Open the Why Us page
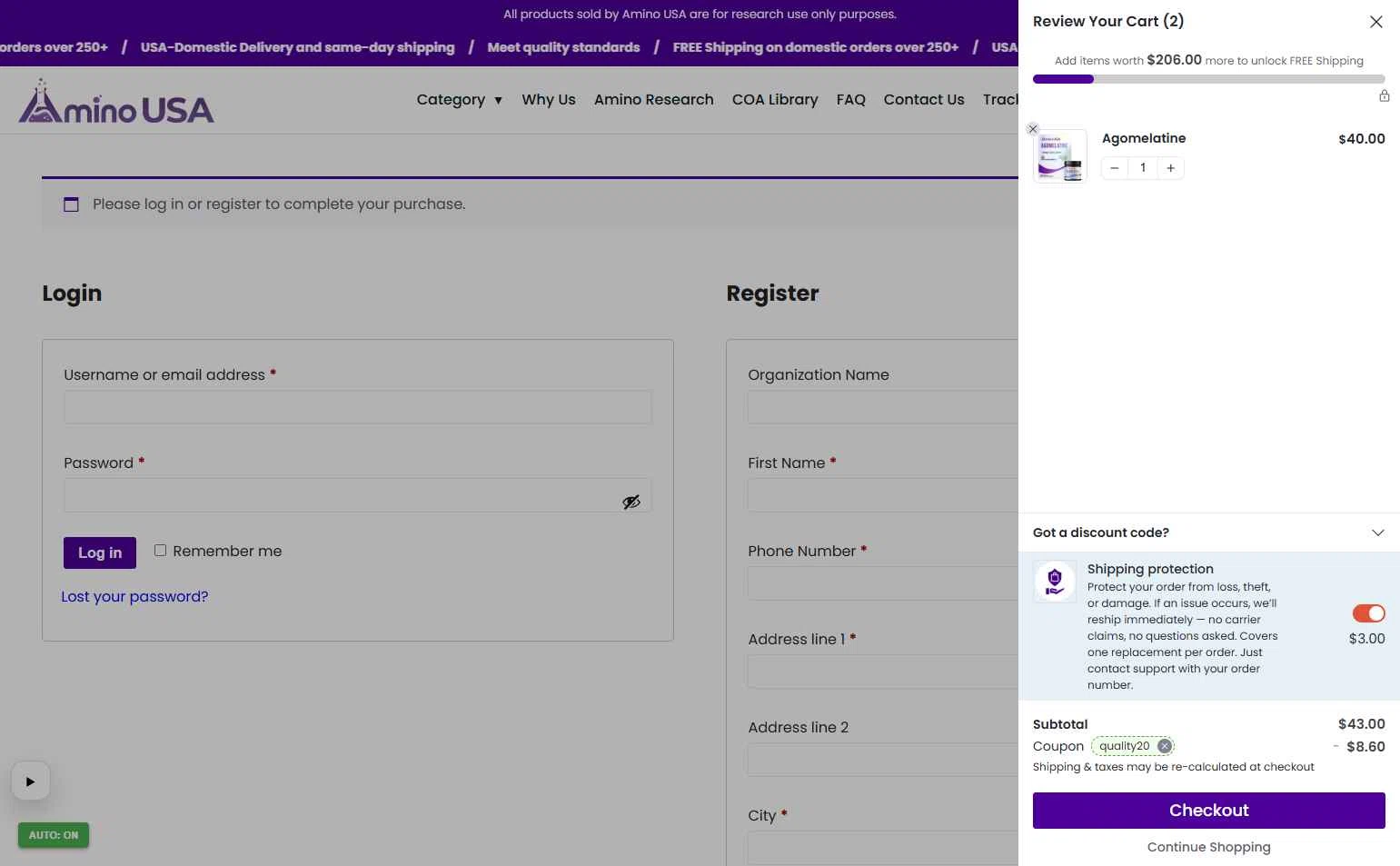The width and height of the screenshot is (1400, 866). point(549,99)
